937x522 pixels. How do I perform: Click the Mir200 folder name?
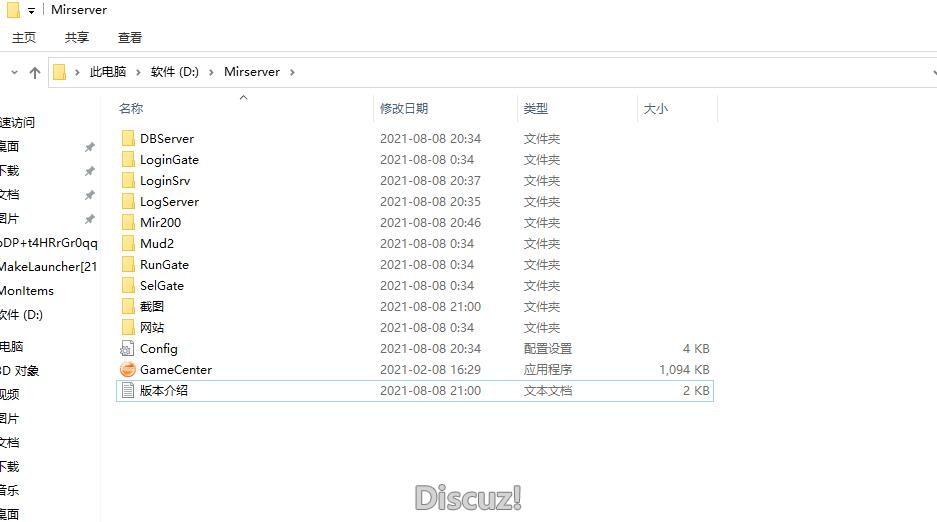point(160,223)
